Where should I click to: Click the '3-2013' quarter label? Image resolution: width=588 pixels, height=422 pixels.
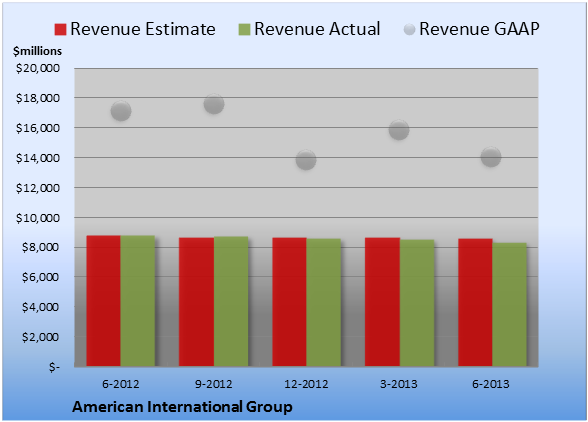pos(399,384)
